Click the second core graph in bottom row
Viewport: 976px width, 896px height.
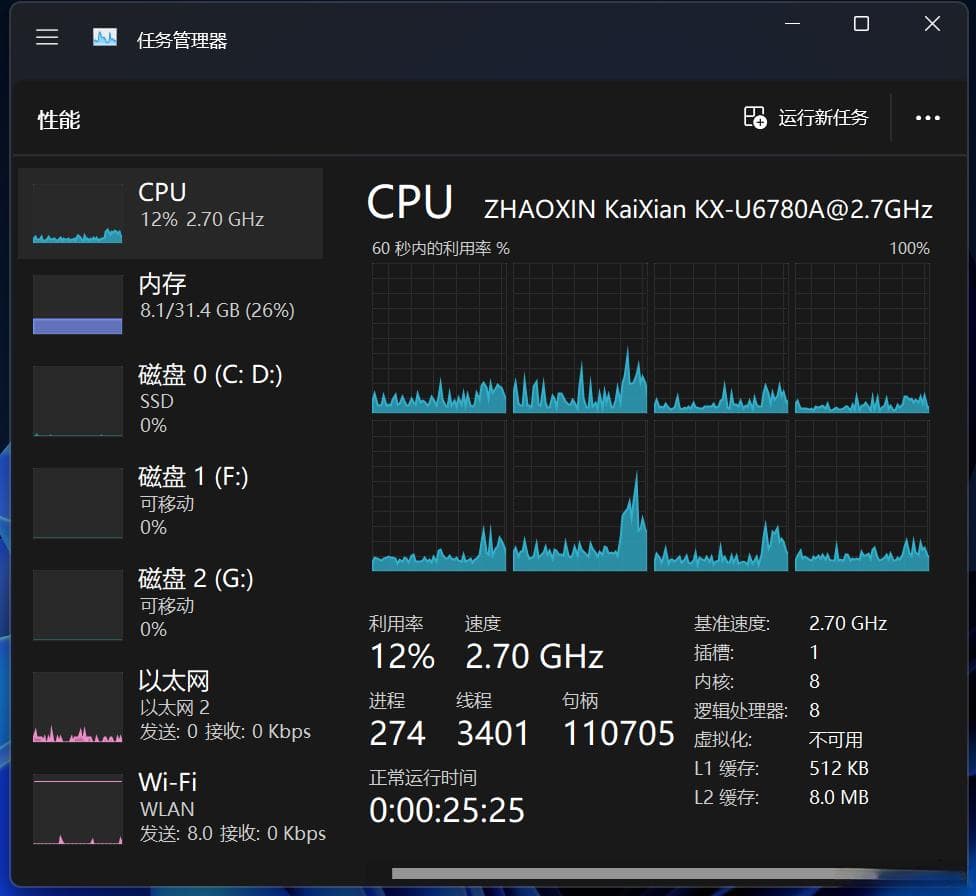point(580,496)
